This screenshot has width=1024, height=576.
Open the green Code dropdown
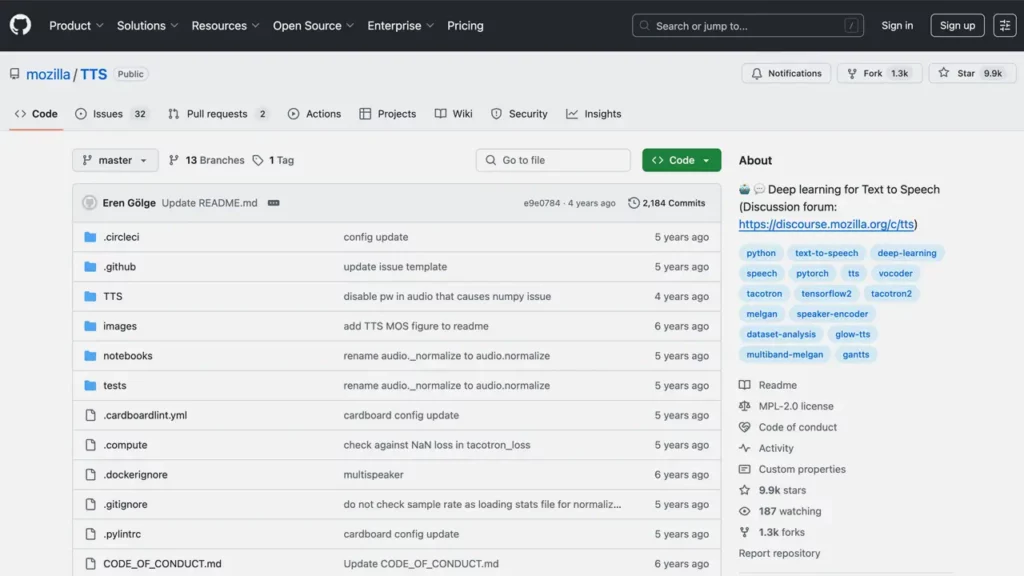point(681,160)
